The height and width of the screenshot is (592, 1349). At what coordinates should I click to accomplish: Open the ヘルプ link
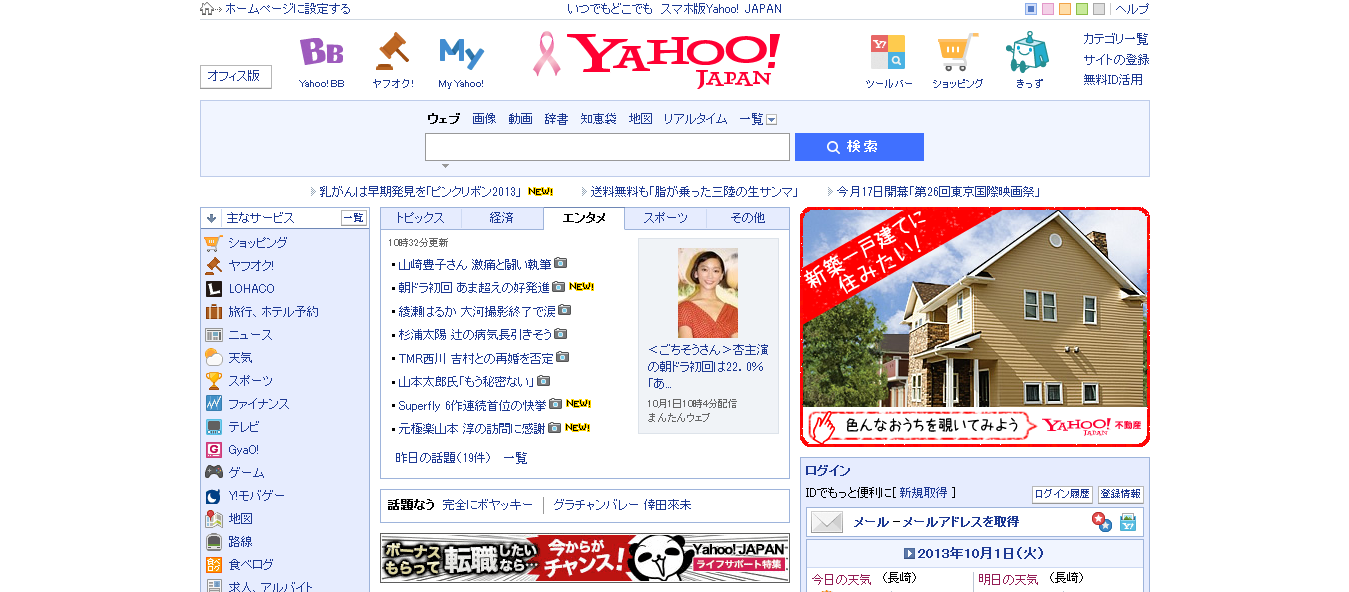(x=1132, y=9)
